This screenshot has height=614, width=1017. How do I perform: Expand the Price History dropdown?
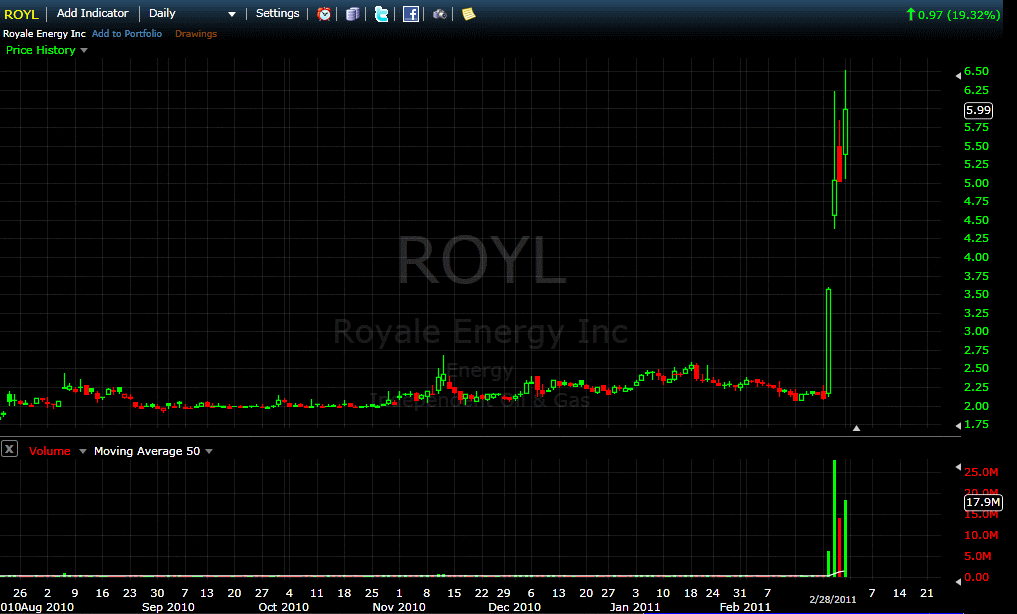coord(84,51)
